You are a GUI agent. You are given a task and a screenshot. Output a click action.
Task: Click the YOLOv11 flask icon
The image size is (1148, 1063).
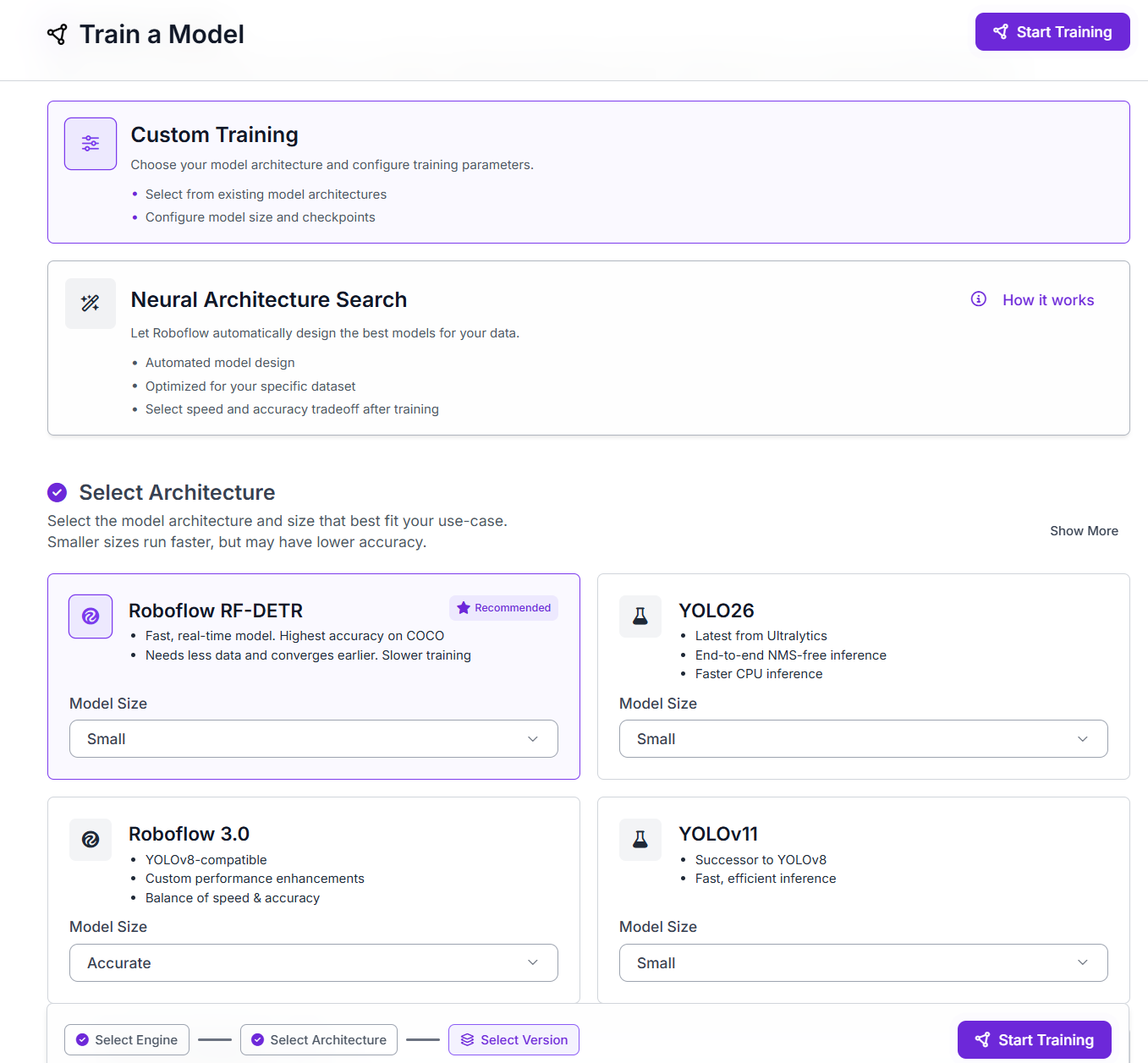[x=640, y=840]
